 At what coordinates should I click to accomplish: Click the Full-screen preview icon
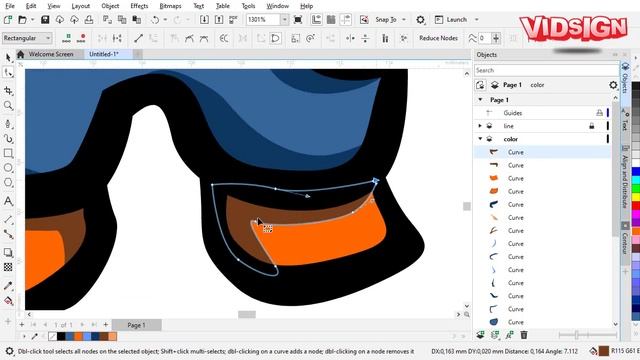298,20
